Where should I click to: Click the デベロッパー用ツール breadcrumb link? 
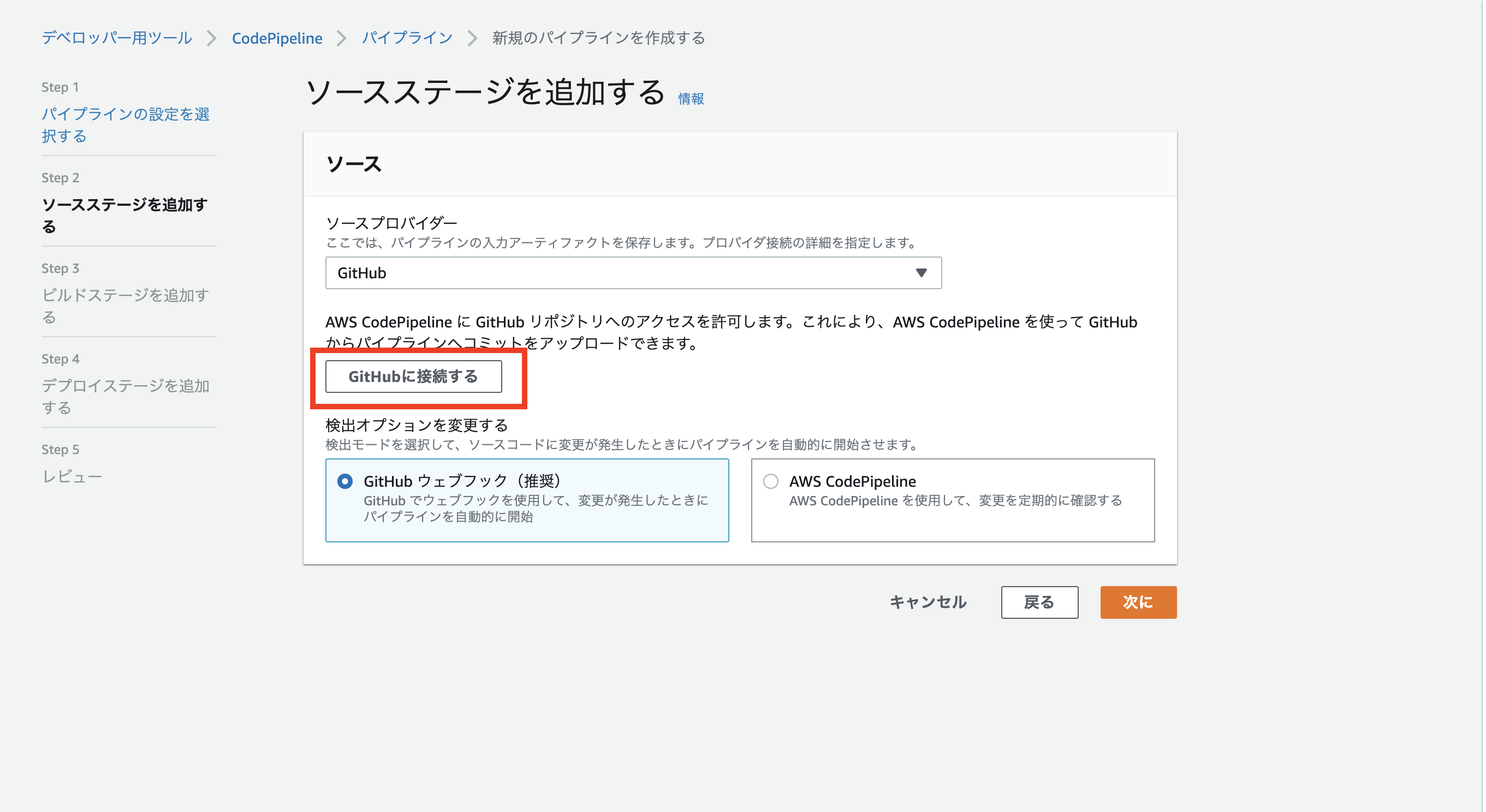point(116,38)
